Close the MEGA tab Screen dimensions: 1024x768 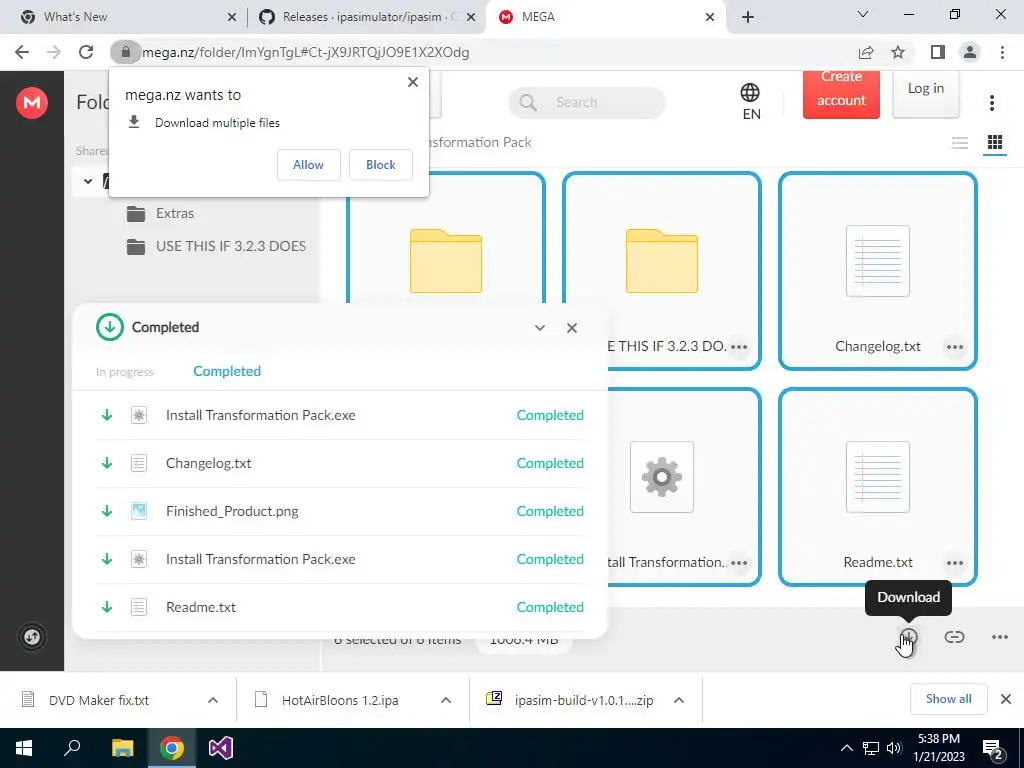710,17
